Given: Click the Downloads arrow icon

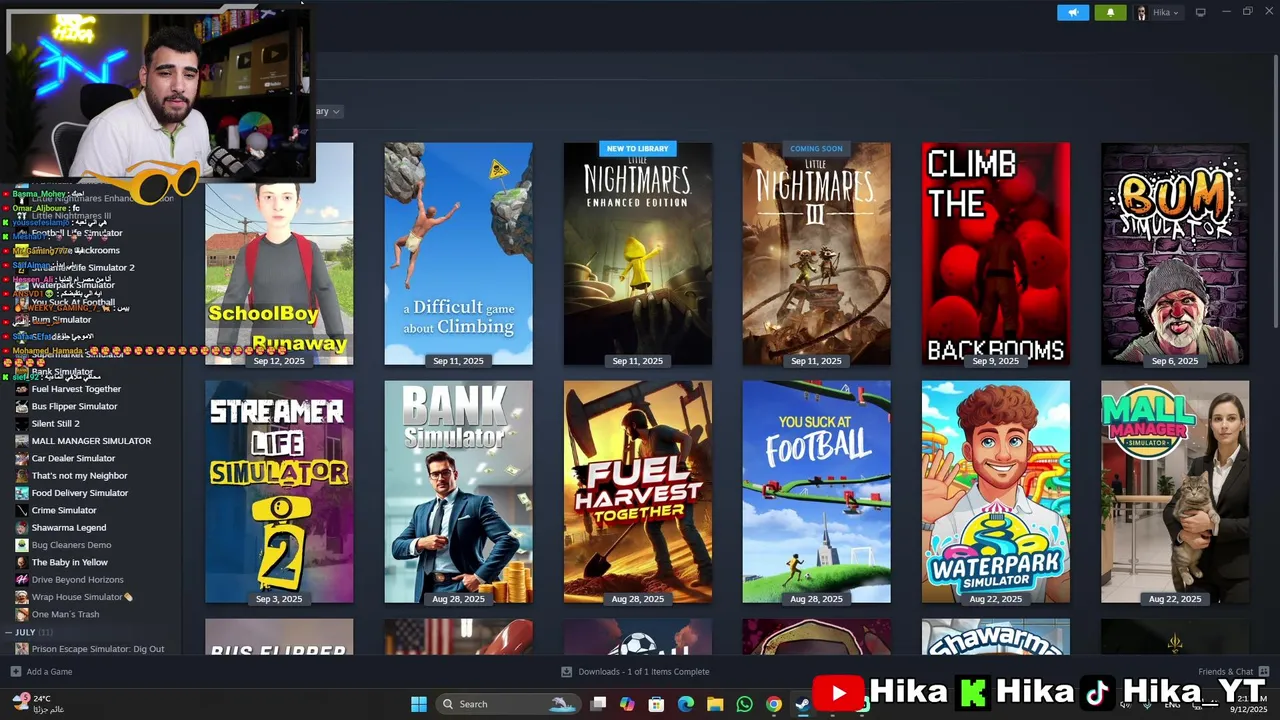Looking at the screenshot, I should [x=566, y=672].
